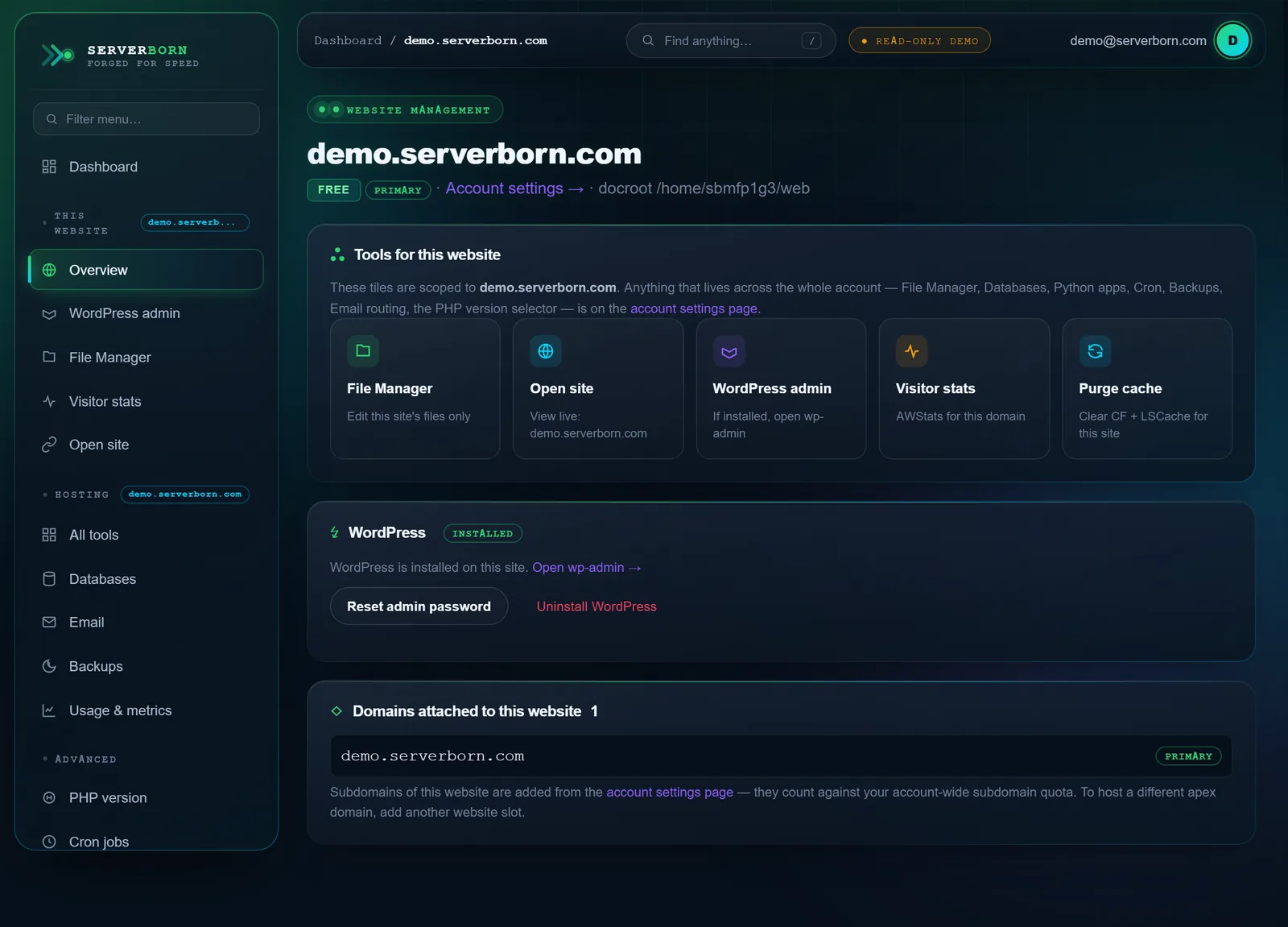Click the Open site link icon in sidebar
1288x927 pixels.
49,445
